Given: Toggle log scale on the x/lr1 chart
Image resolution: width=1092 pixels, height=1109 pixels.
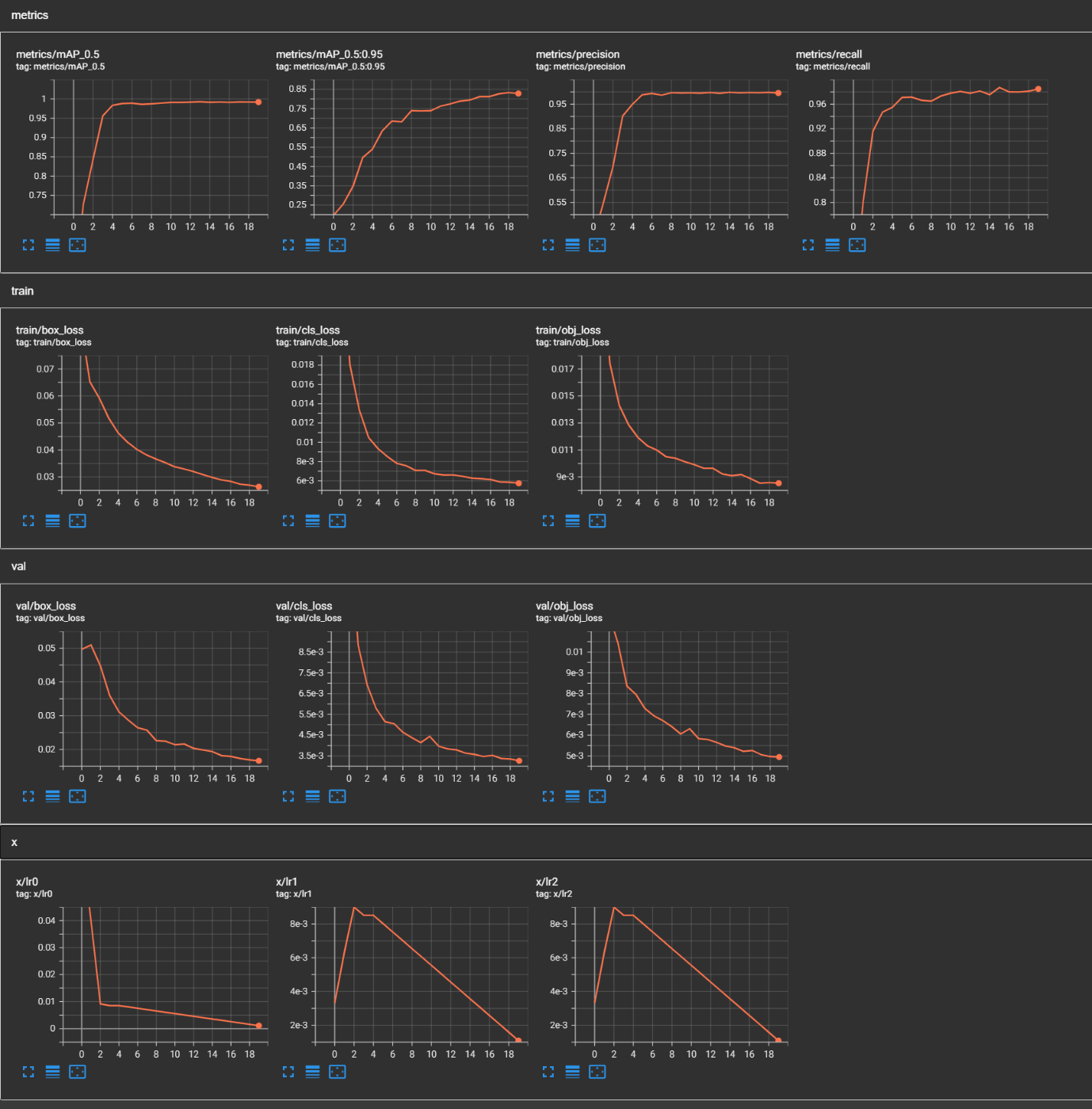Looking at the screenshot, I should (x=312, y=1072).
